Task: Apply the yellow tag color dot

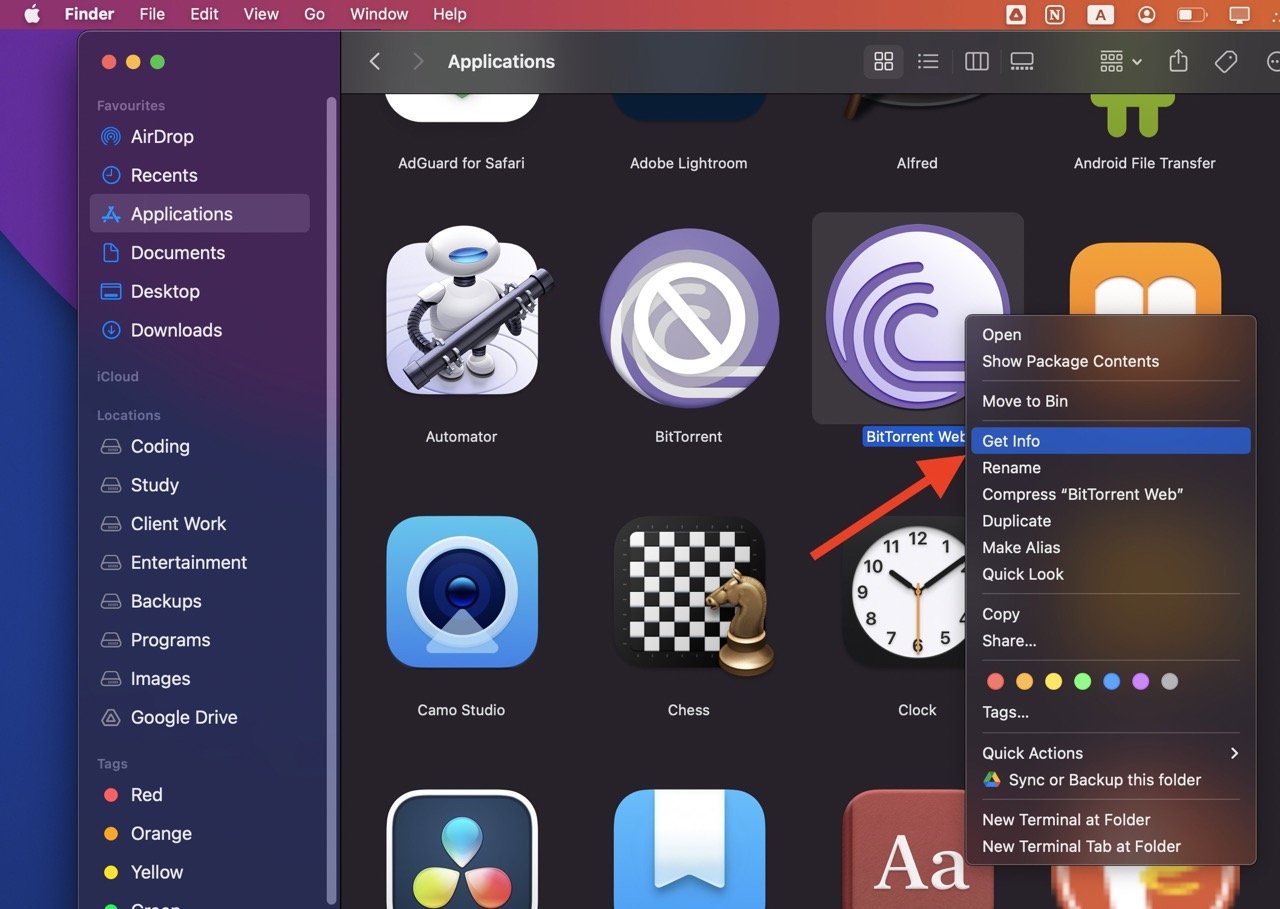Action: (1053, 681)
